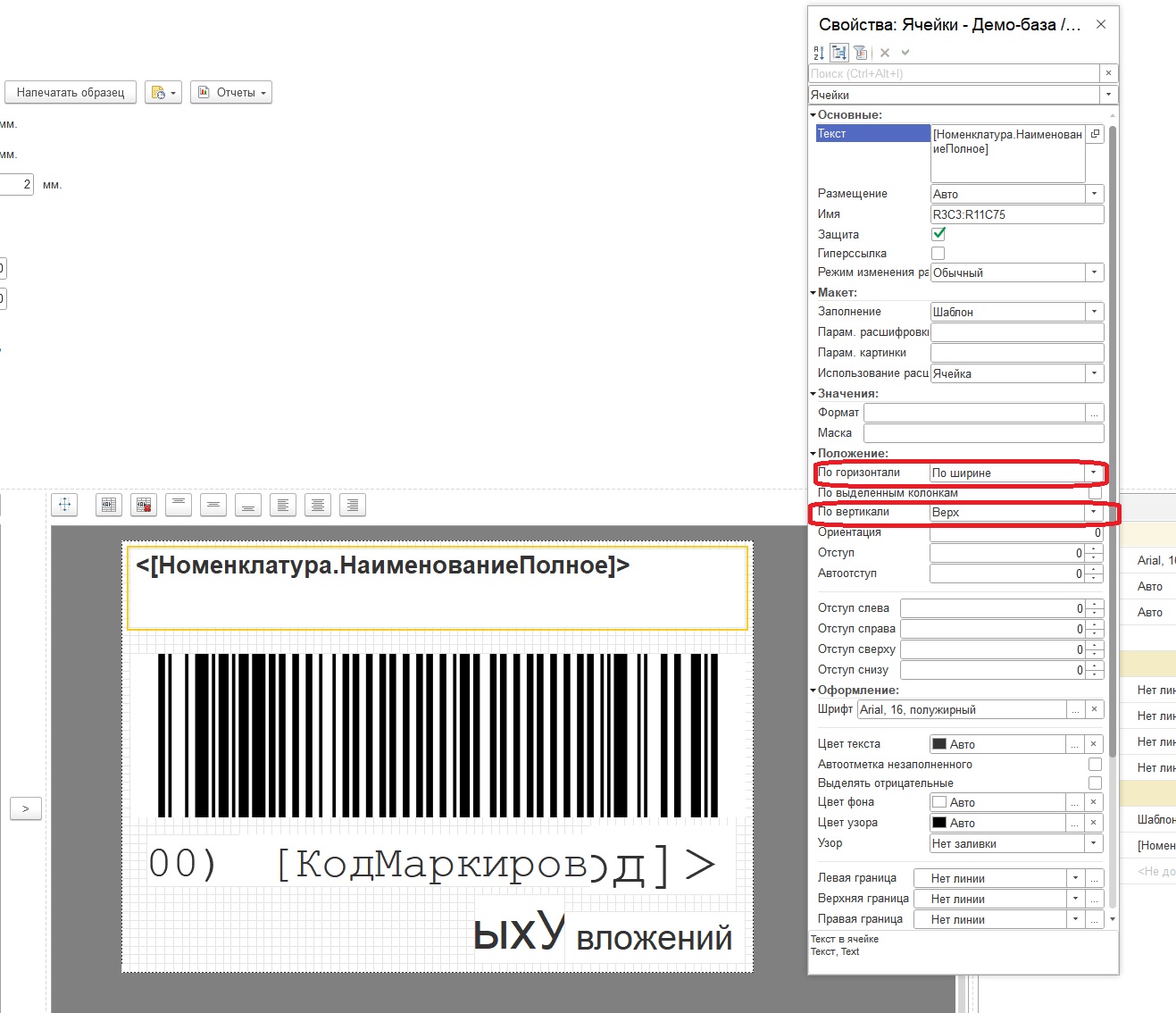Click the Напечатать образец button
The image size is (1176, 1013).
[71, 92]
